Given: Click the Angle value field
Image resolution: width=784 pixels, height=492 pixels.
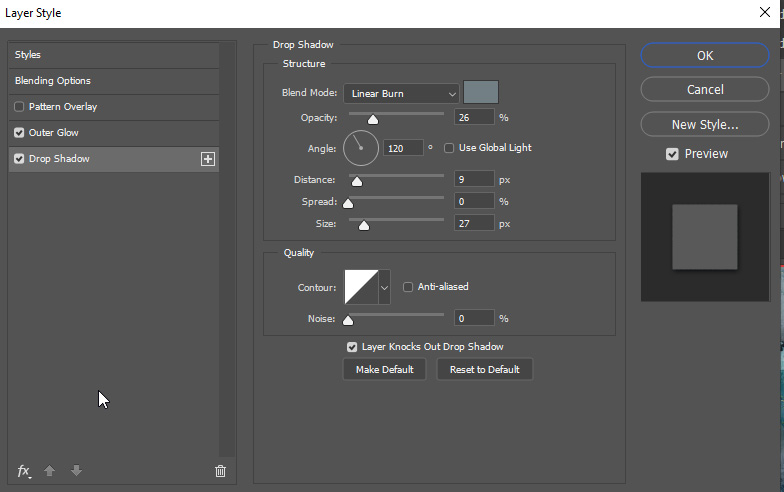Looking at the screenshot, I should (403, 148).
